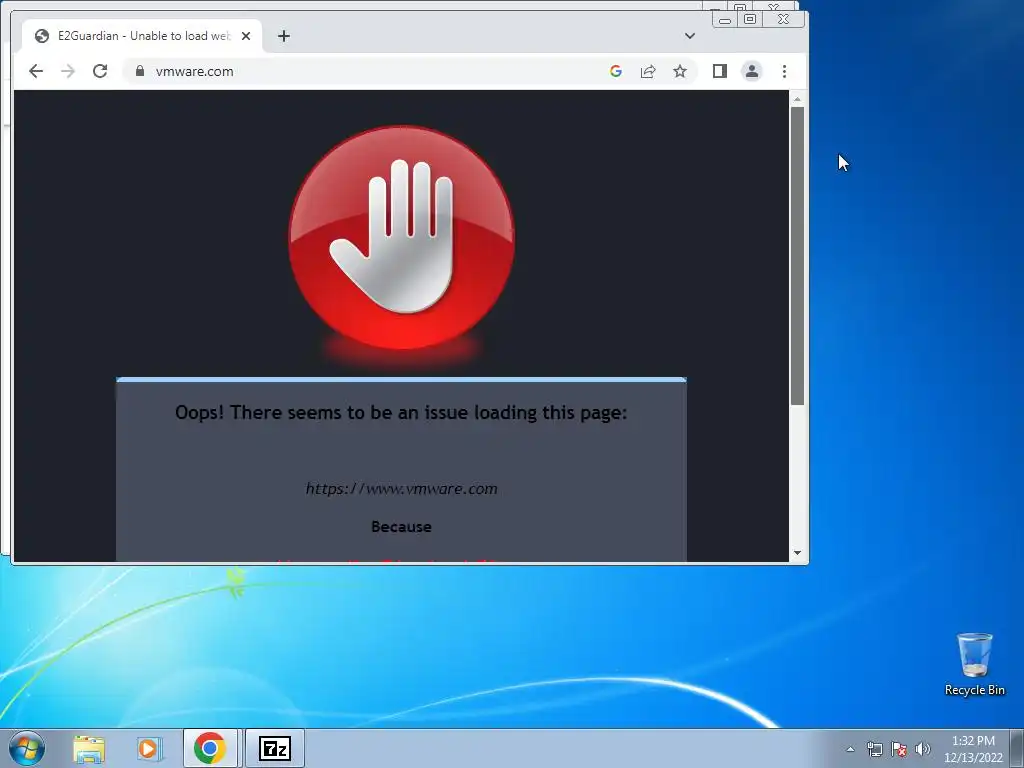Open a new tab with the plus button
Viewport: 1024px width, 768px height.
(x=283, y=36)
